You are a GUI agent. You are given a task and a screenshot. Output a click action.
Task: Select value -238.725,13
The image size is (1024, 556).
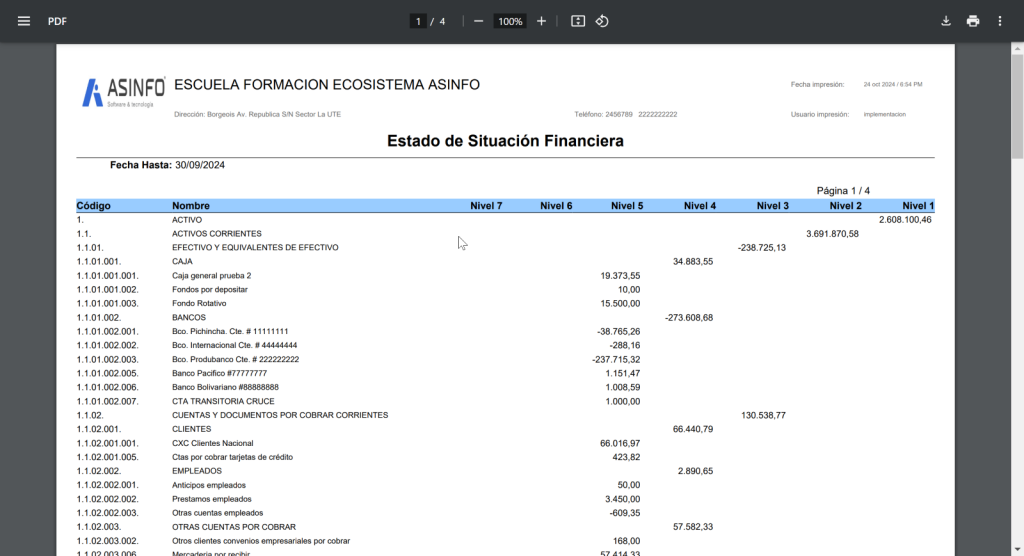[x=761, y=248]
